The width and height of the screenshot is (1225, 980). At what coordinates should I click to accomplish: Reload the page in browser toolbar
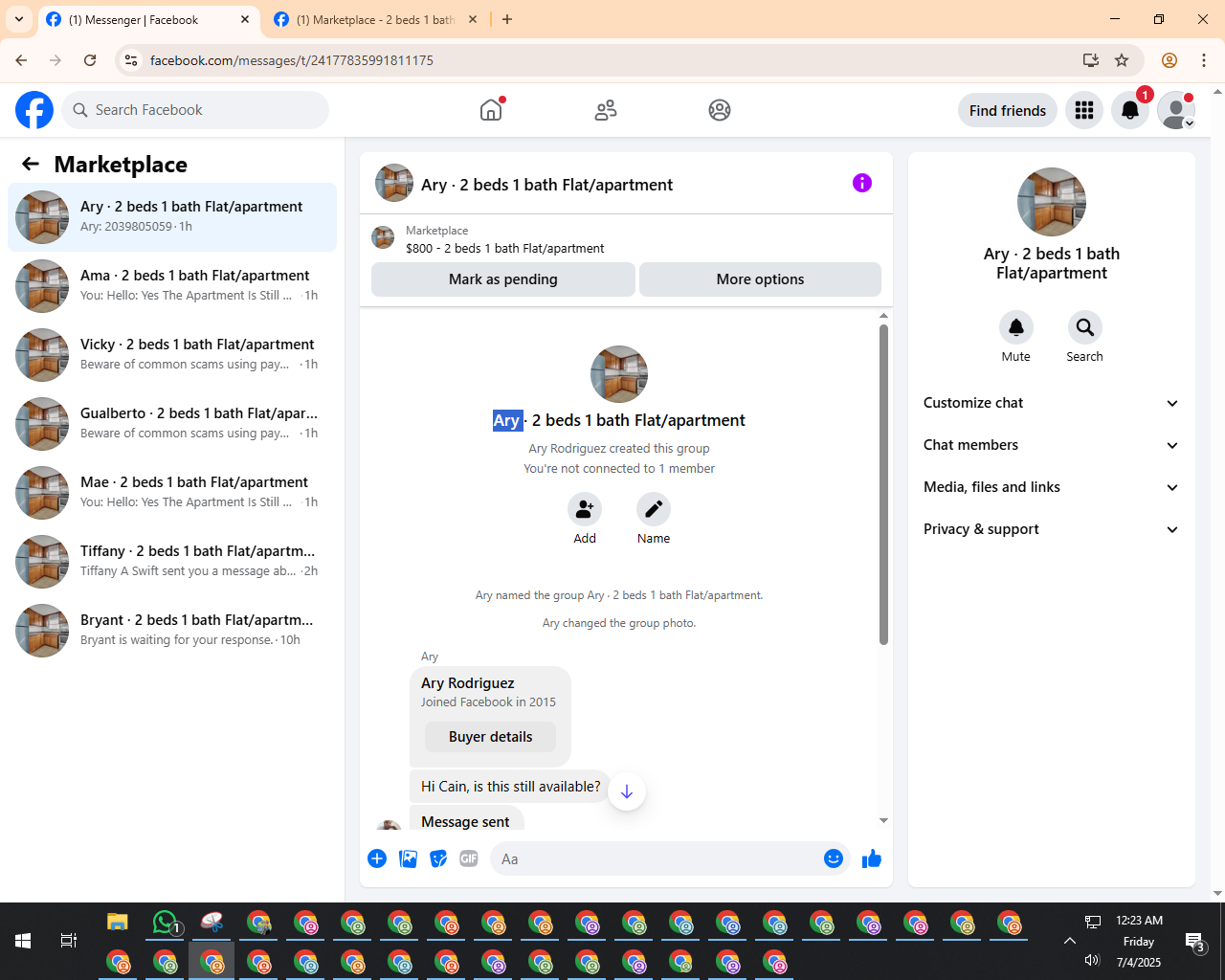[x=90, y=60]
